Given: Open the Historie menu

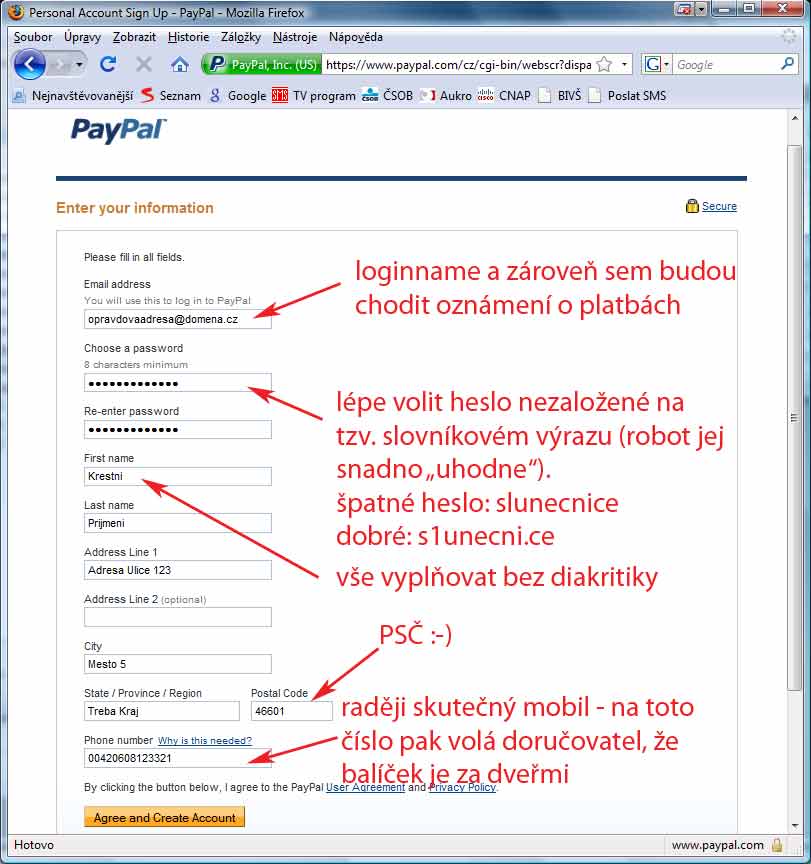Looking at the screenshot, I should tap(188, 37).
